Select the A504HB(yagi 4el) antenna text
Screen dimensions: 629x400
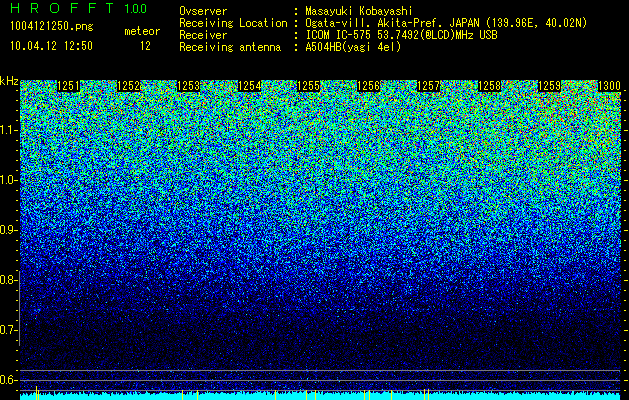[353, 47]
